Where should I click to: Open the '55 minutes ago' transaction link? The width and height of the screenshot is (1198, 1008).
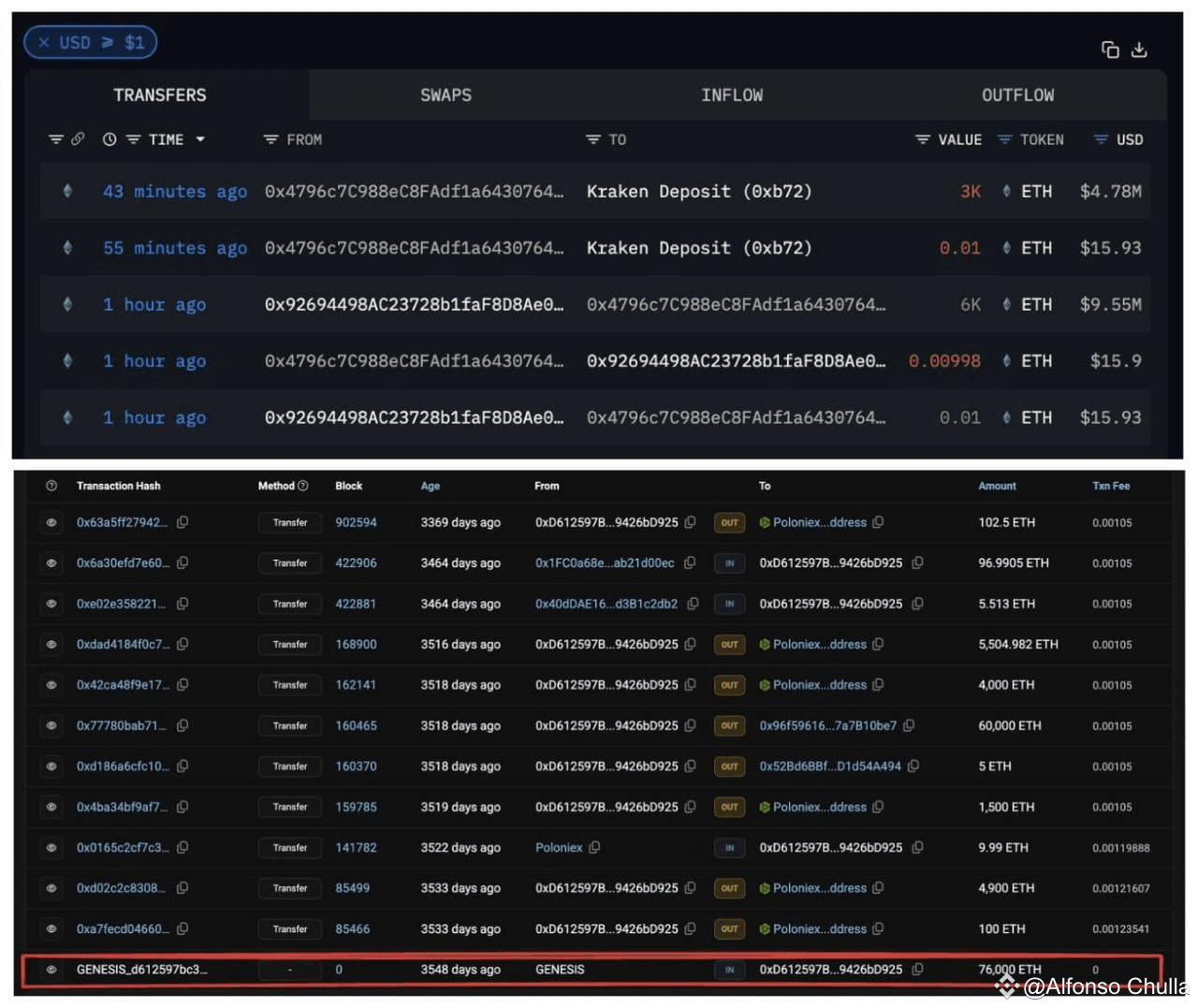point(175,248)
